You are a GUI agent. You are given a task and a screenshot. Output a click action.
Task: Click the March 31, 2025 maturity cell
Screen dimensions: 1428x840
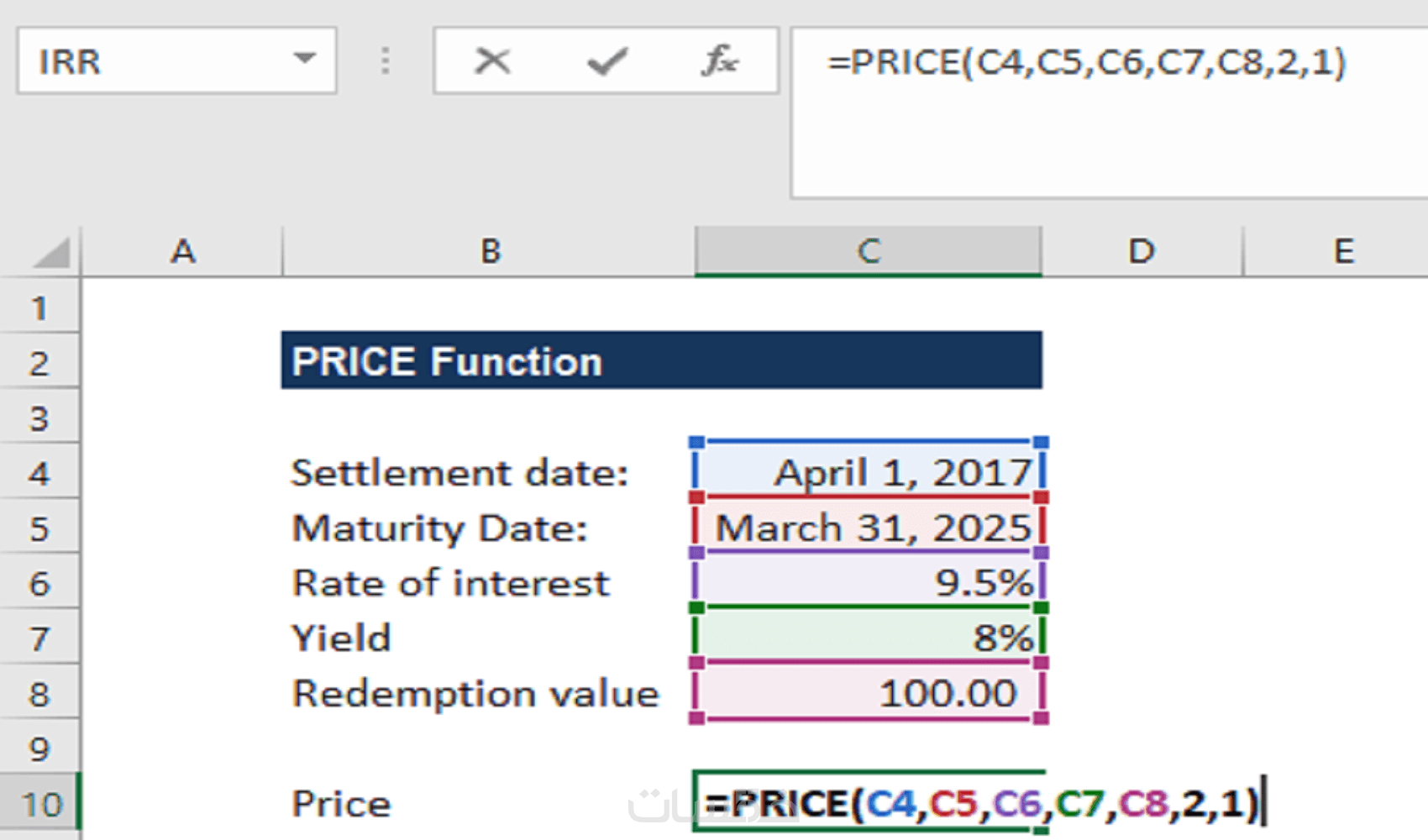tap(869, 528)
